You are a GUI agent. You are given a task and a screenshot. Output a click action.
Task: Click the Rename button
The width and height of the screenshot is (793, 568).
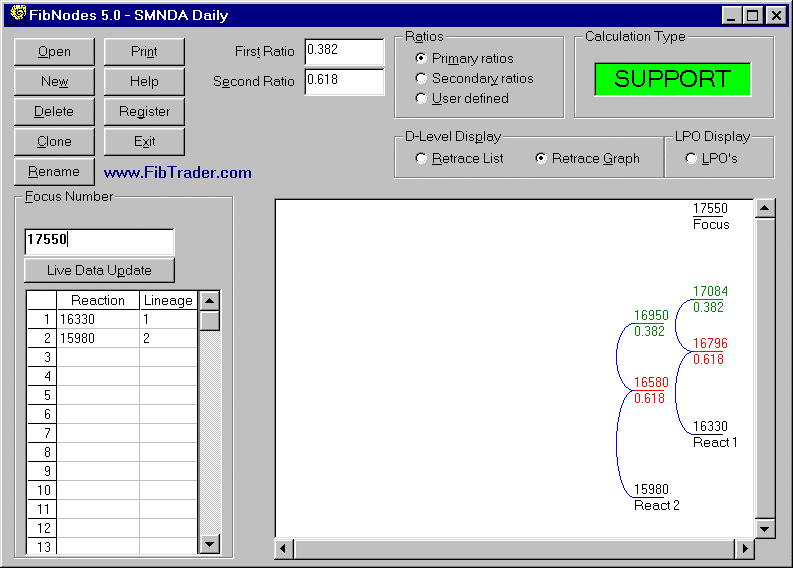click(x=54, y=171)
